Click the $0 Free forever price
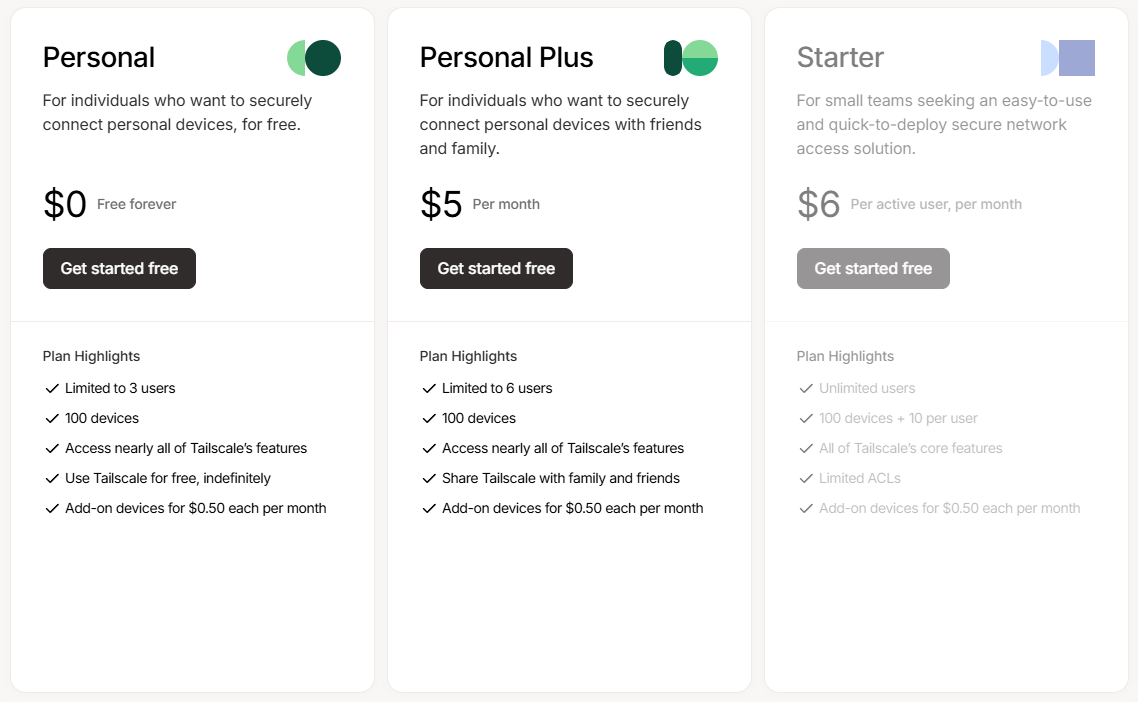 (x=65, y=204)
